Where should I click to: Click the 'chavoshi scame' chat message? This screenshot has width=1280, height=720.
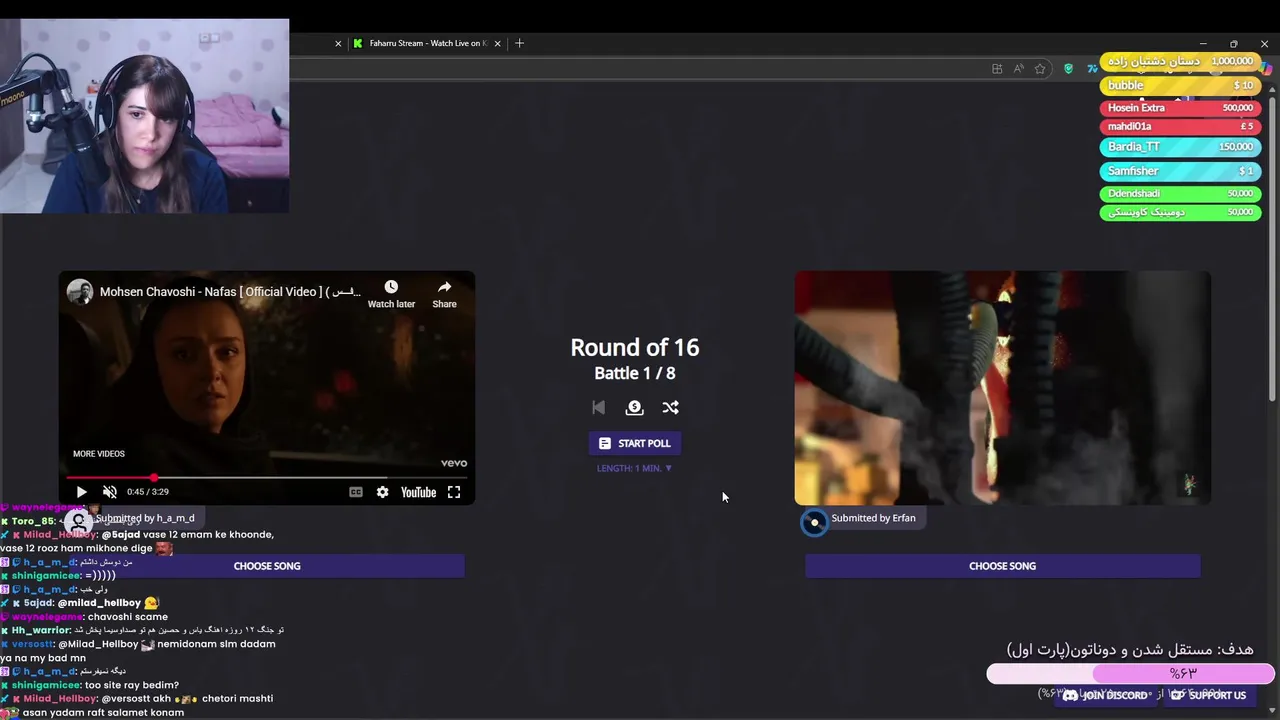pos(128,617)
